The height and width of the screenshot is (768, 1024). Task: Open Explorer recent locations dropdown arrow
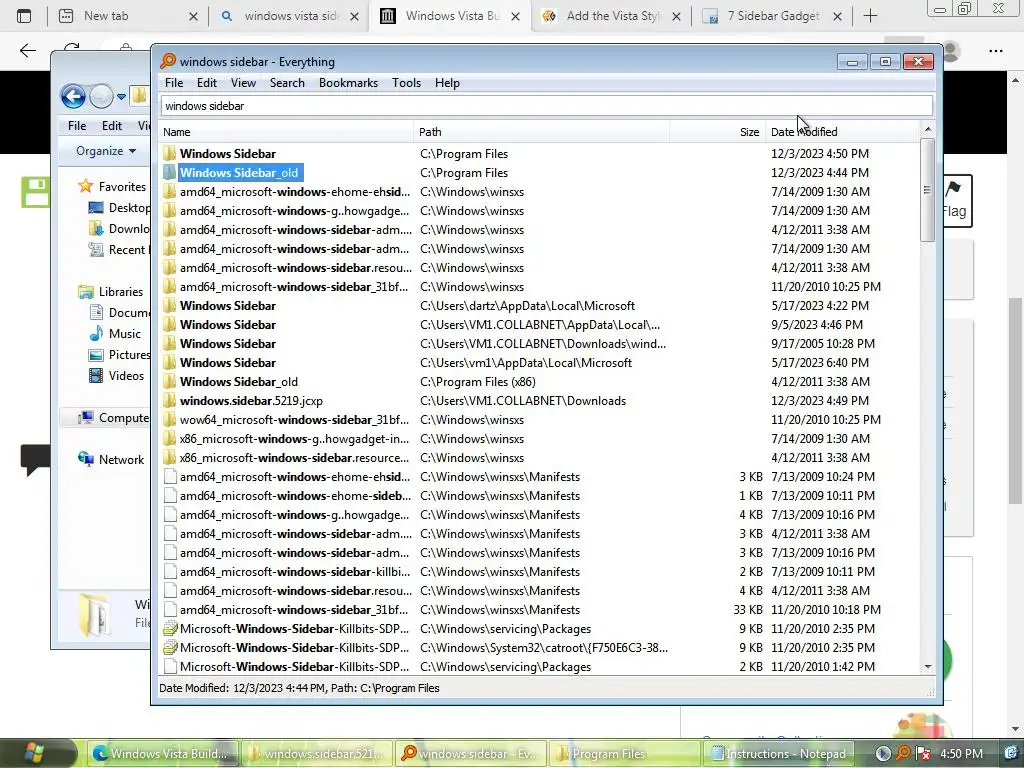click(121, 97)
